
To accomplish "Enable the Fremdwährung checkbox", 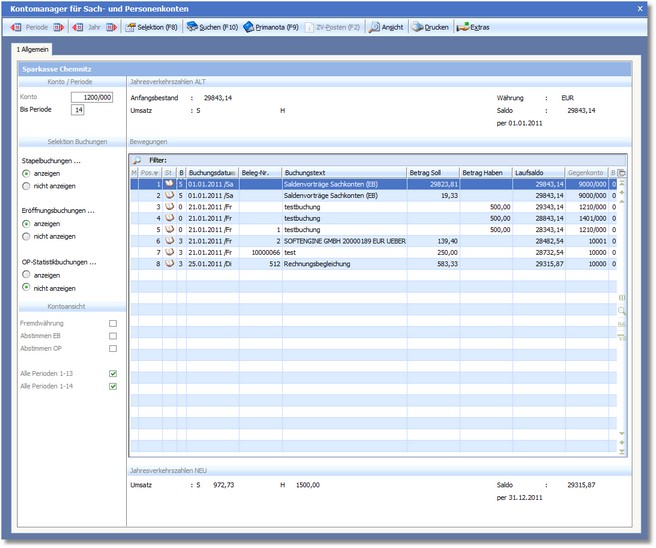I will tap(113, 324).
